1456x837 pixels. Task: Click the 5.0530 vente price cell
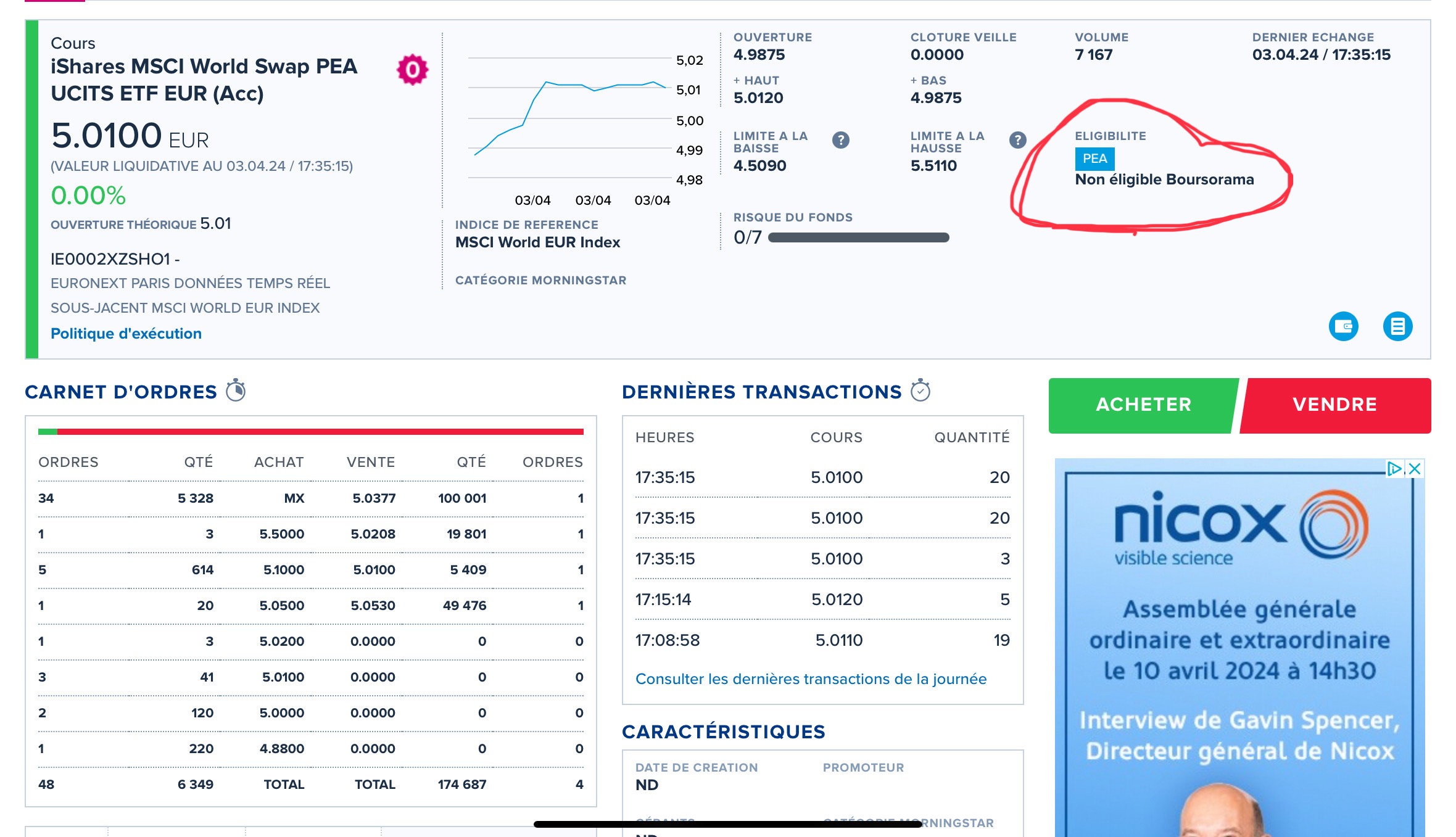coord(373,606)
